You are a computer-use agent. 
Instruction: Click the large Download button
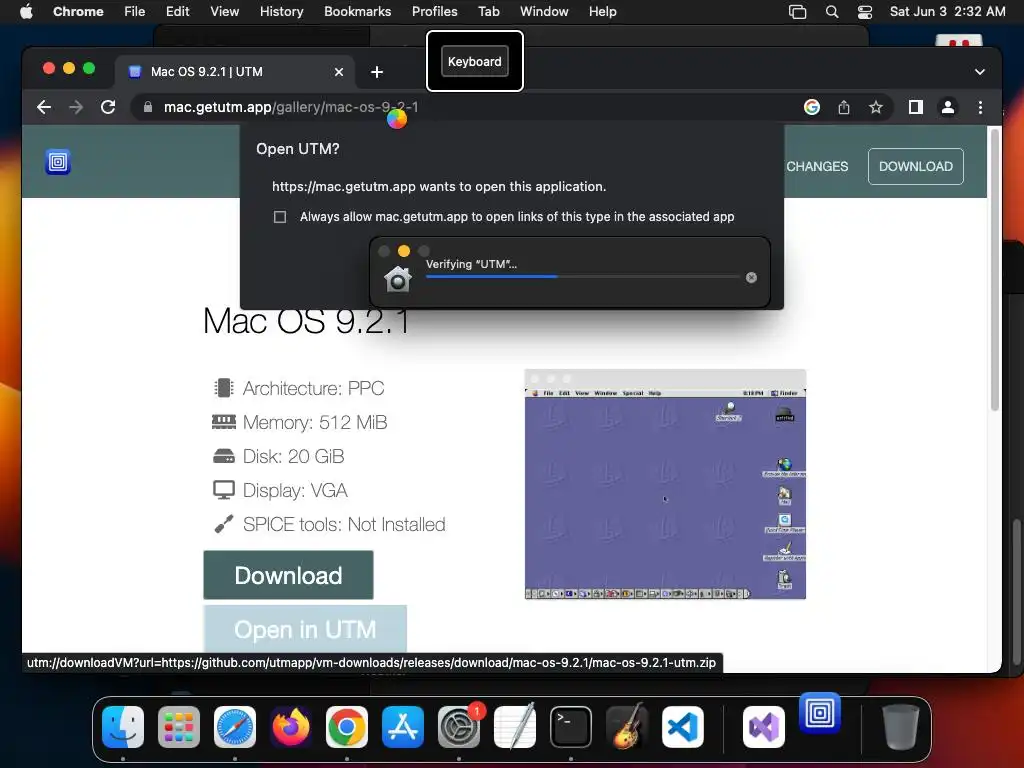pos(289,575)
